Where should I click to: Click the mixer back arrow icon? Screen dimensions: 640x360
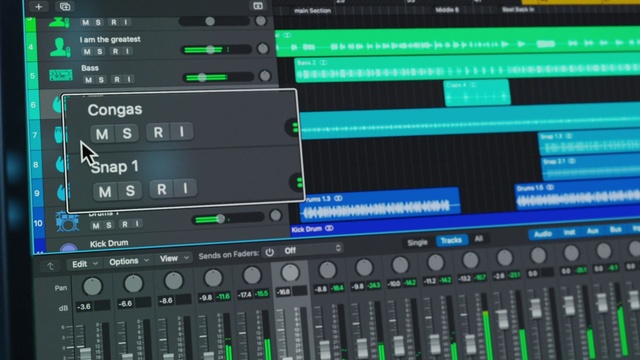point(50,266)
